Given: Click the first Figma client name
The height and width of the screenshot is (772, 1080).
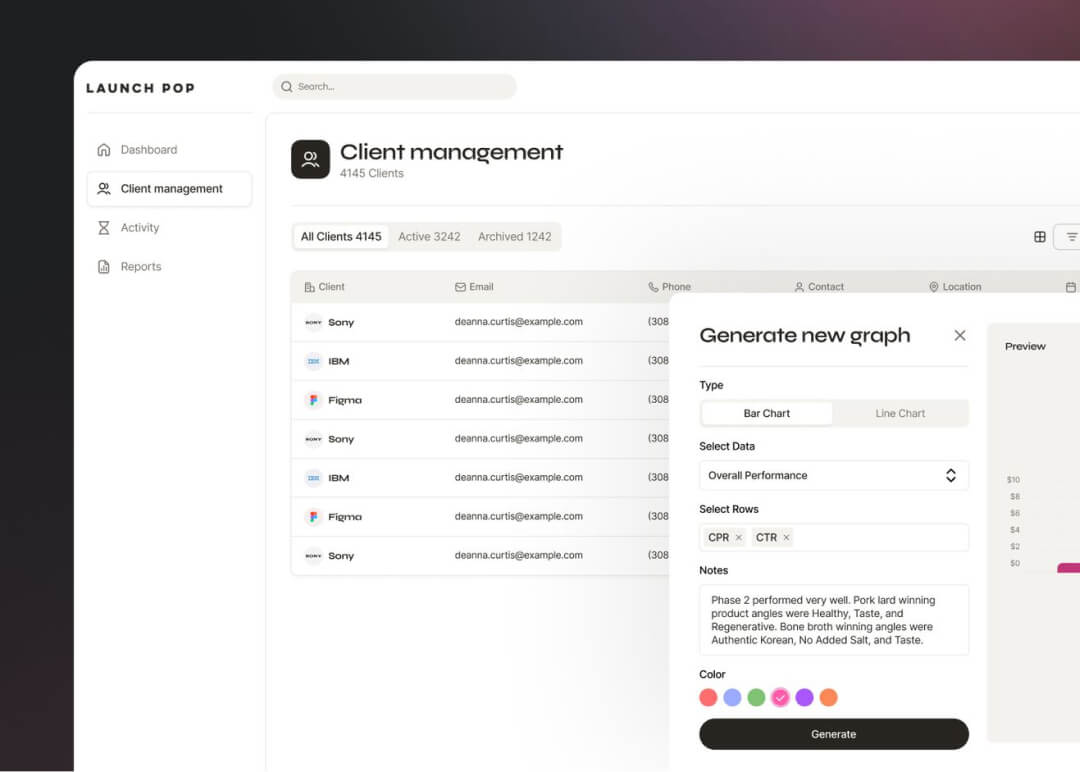Looking at the screenshot, I should tap(344, 400).
